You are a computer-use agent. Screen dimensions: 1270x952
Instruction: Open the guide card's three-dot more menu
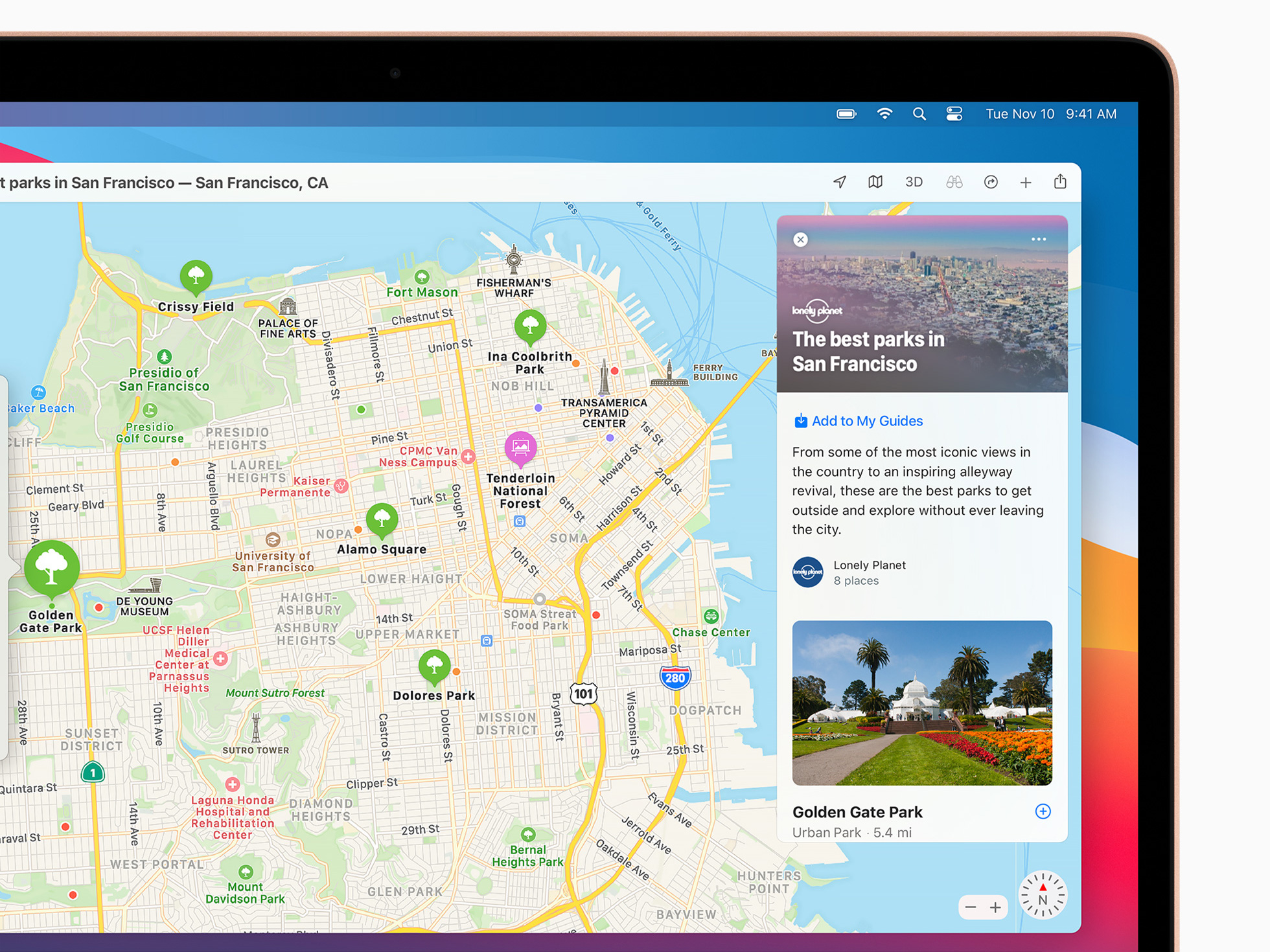coord(1038,240)
